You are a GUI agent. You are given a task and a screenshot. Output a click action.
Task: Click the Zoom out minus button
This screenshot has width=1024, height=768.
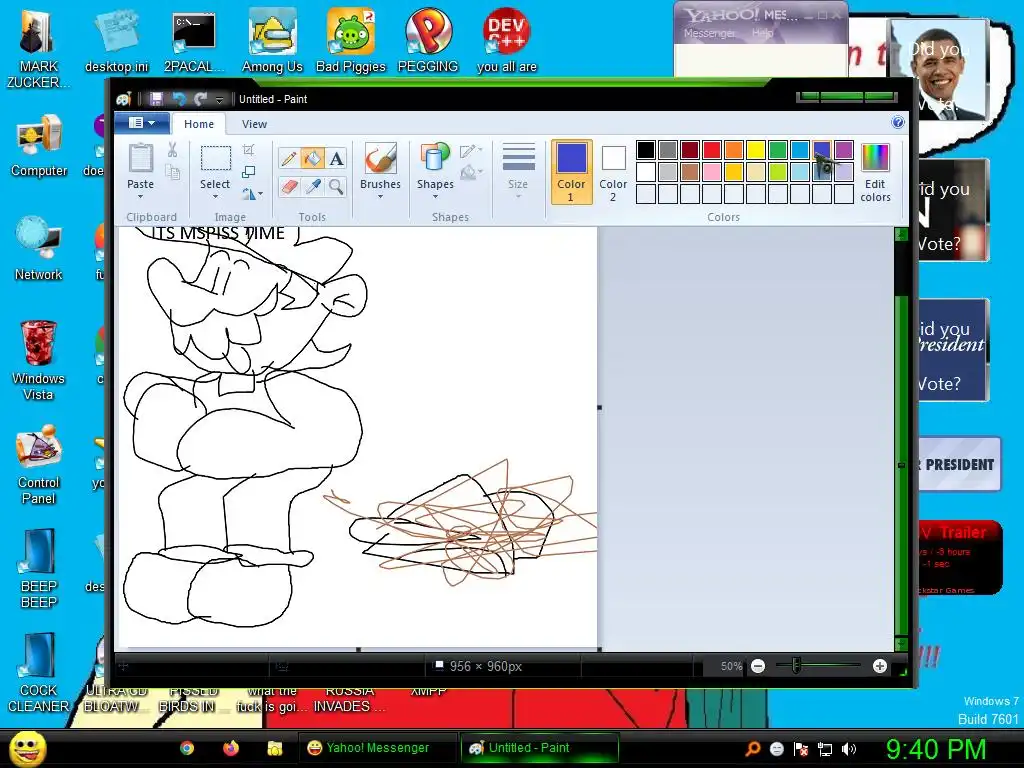pos(758,666)
